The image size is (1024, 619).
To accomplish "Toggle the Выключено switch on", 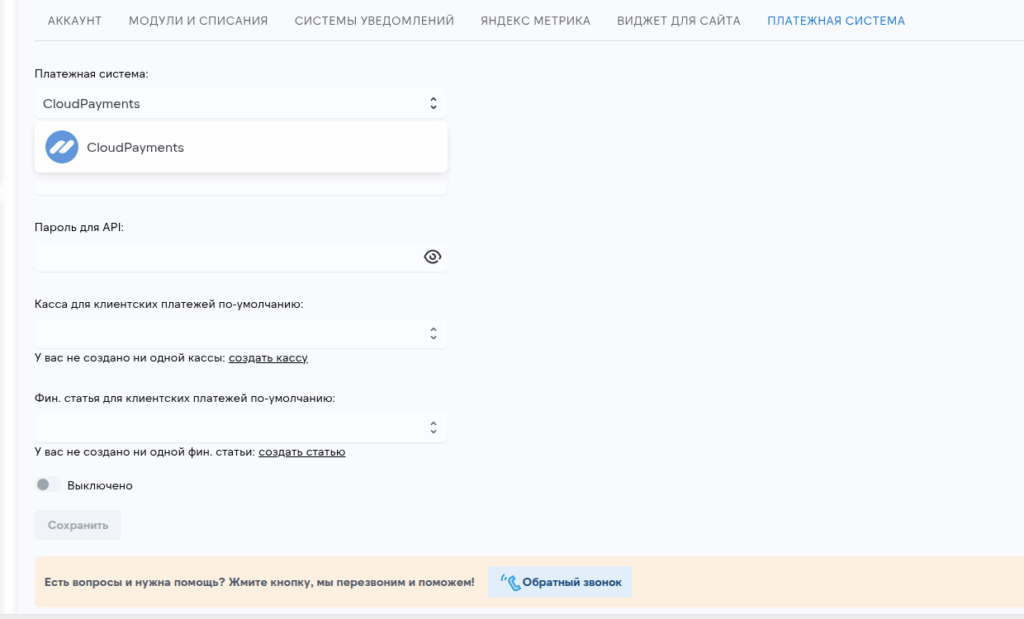I will point(44,485).
